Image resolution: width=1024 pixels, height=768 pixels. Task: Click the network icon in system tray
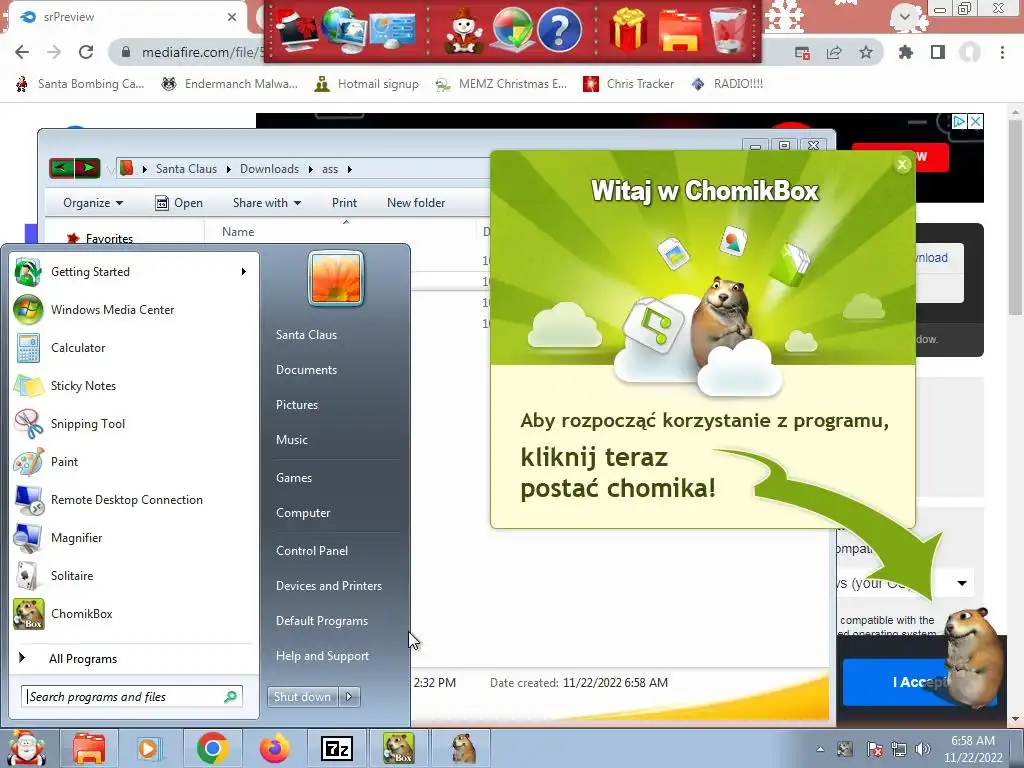(x=899, y=749)
